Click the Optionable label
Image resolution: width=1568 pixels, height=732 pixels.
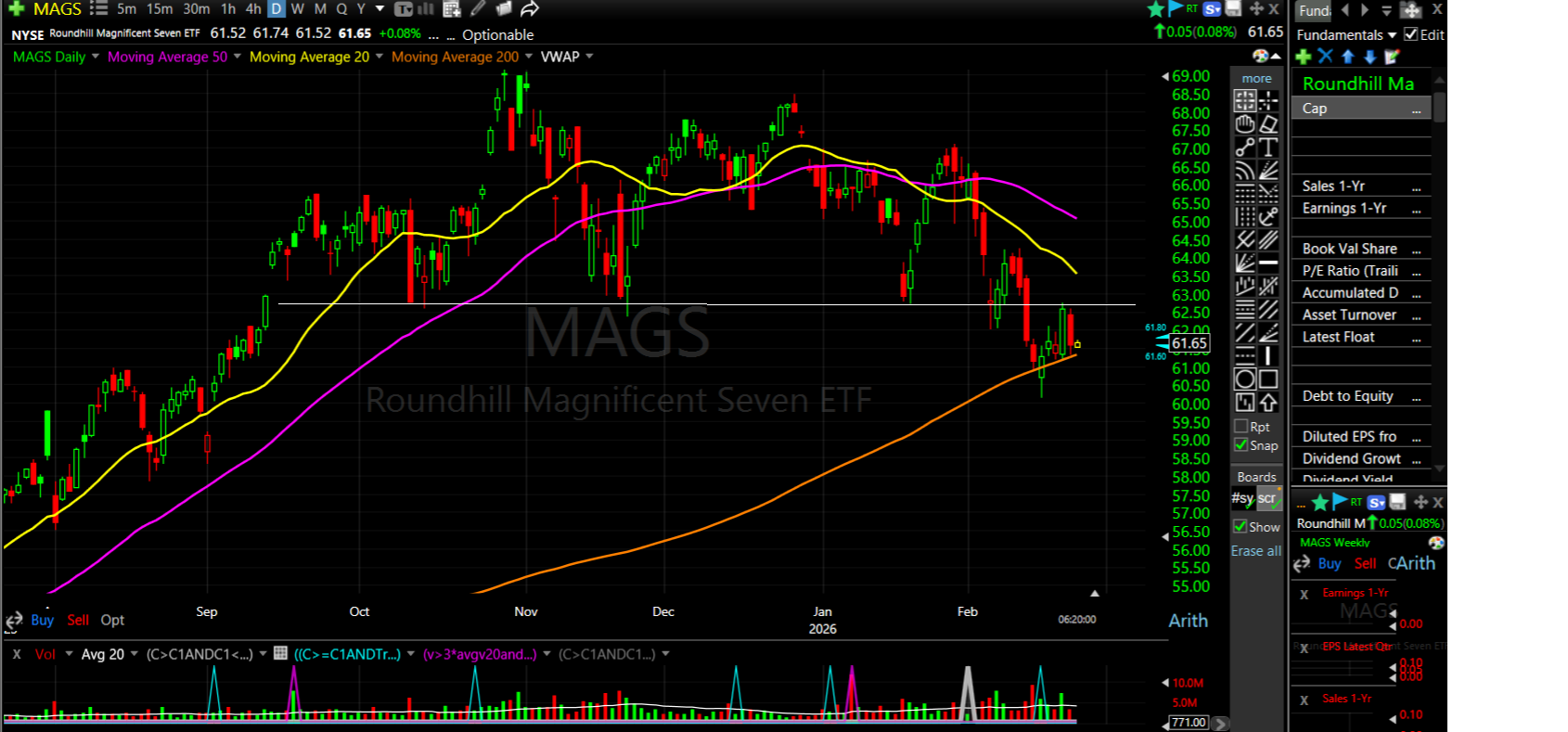pyautogui.click(x=497, y=34)
